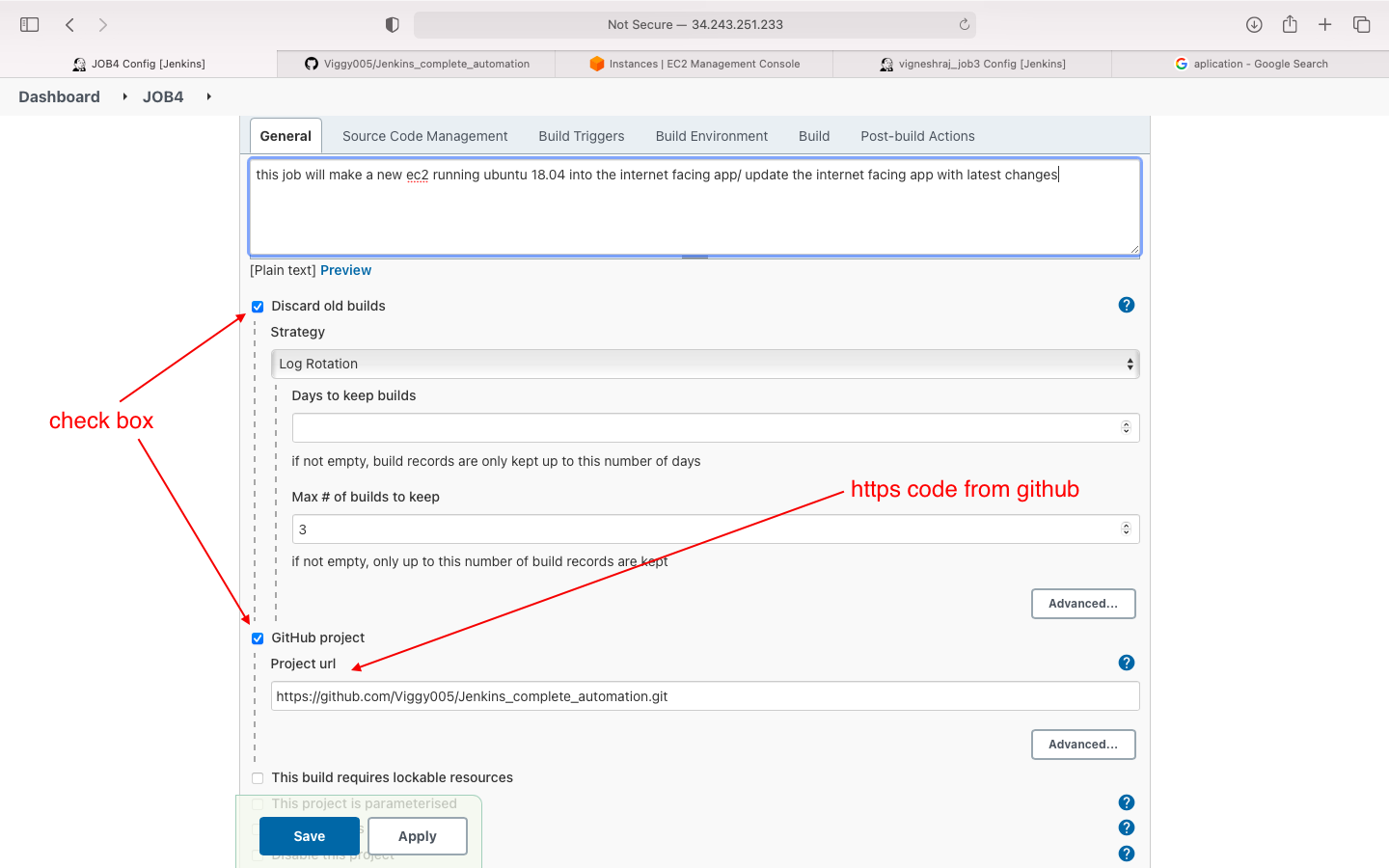Open help for This project is parameterised
The height and width of the screenshot is (868, 1389).
point(1127,802)
